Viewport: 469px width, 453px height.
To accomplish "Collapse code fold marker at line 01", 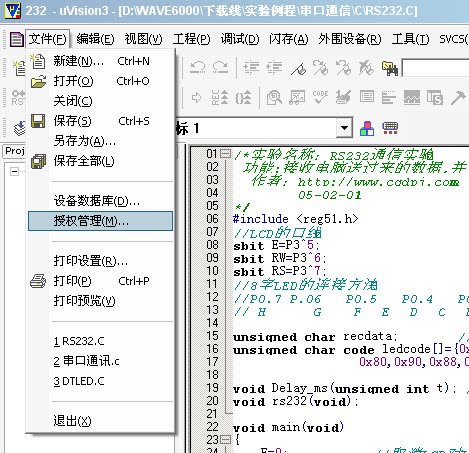I will pos(226,154).
